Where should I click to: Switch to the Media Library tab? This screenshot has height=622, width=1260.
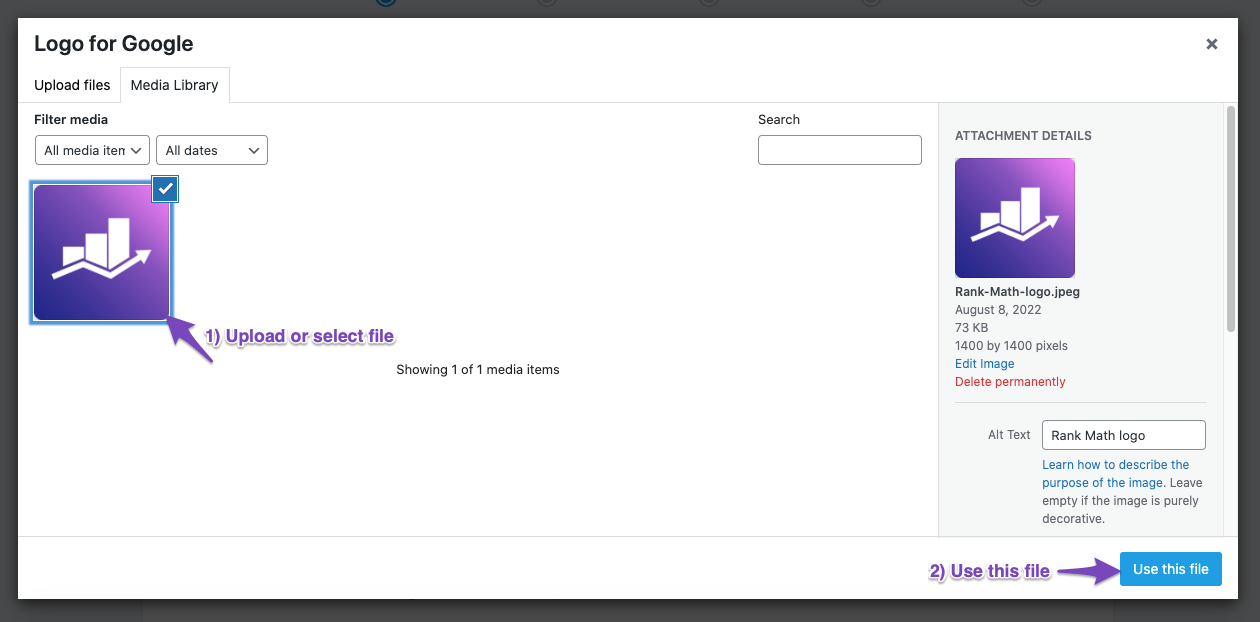coord(174,85)
